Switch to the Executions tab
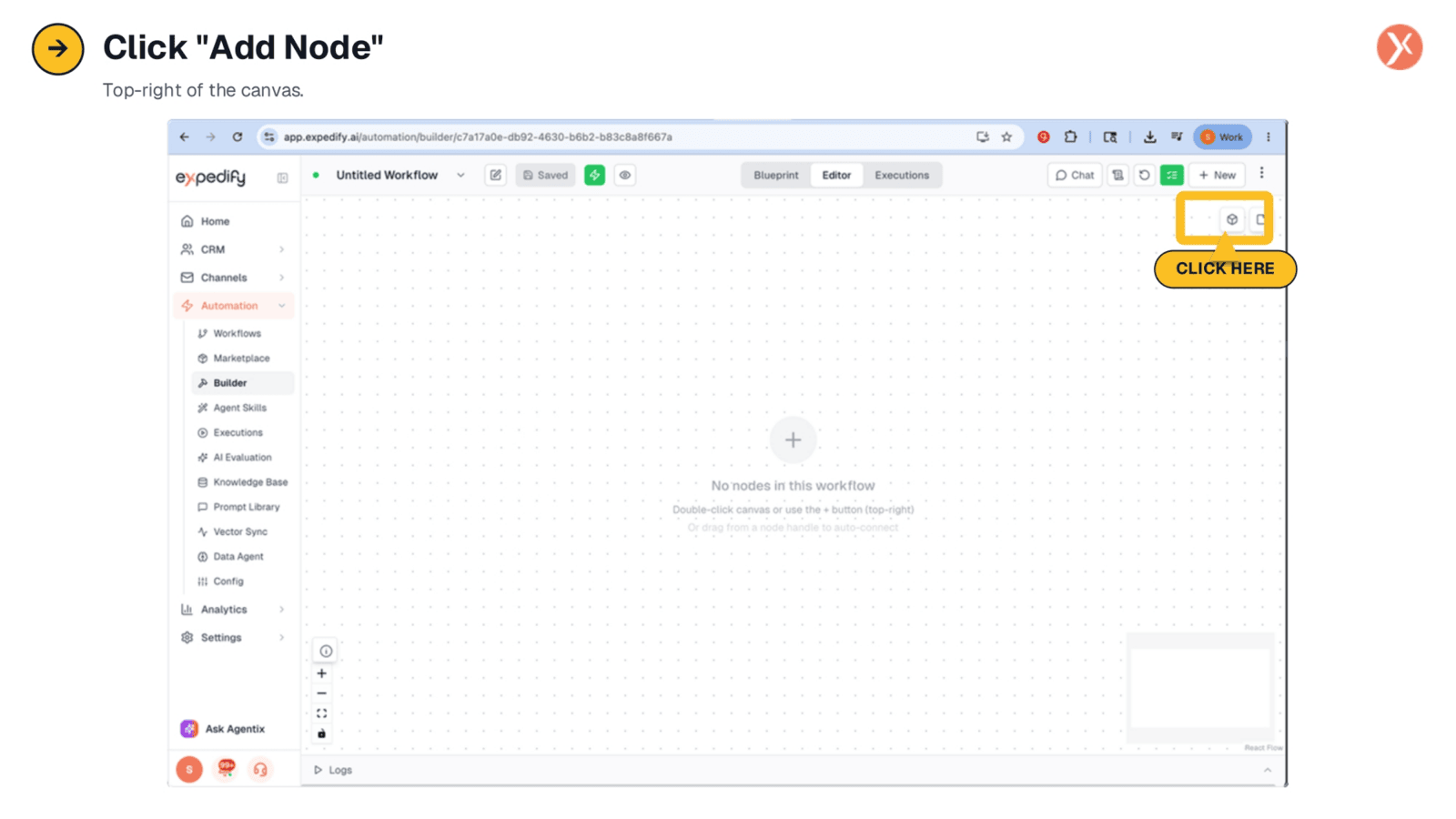This screenshot has width=1456, height=819. pyautogui.click(x=902, y=175)
